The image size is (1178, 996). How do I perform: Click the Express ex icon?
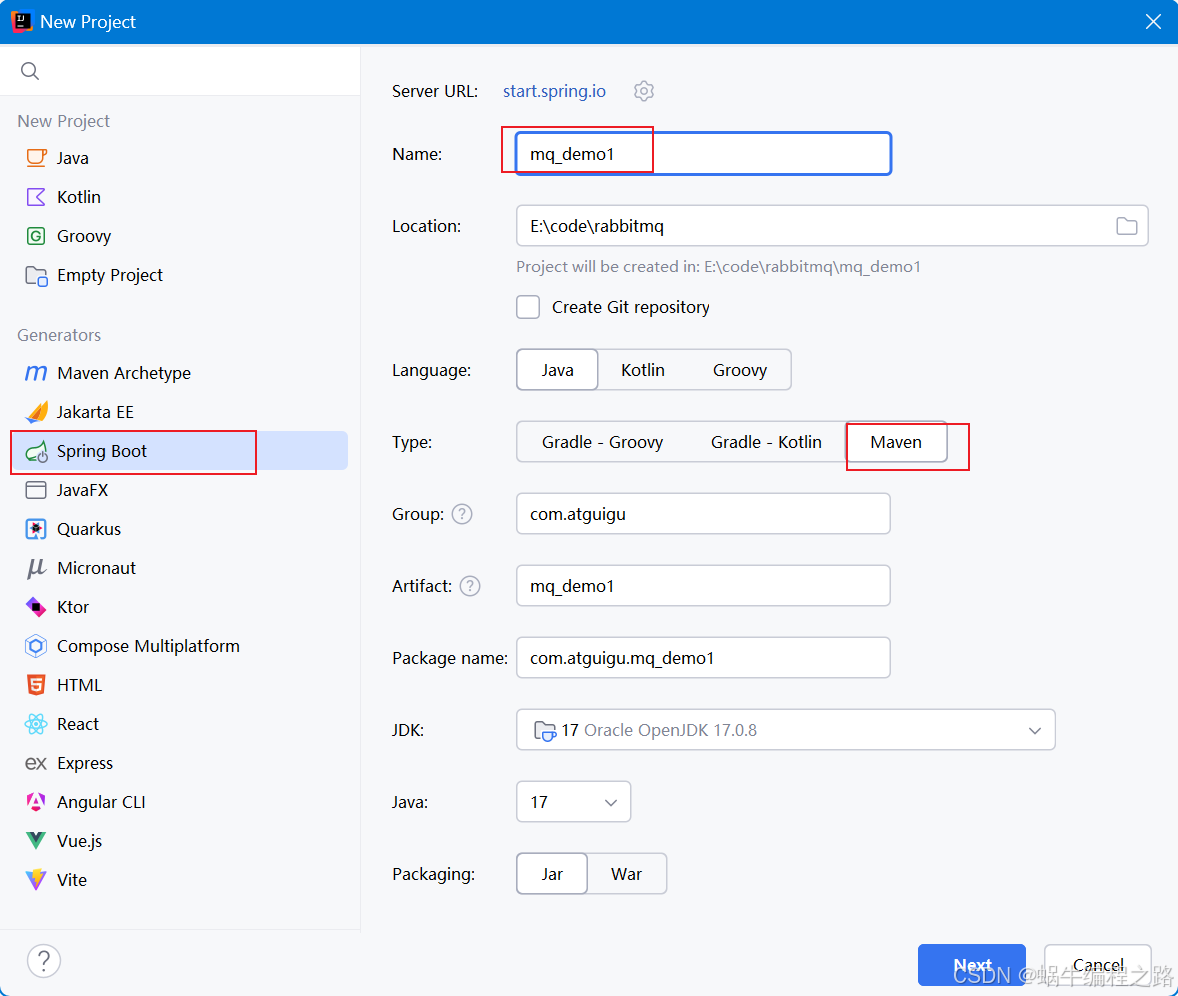click(36, 763)
